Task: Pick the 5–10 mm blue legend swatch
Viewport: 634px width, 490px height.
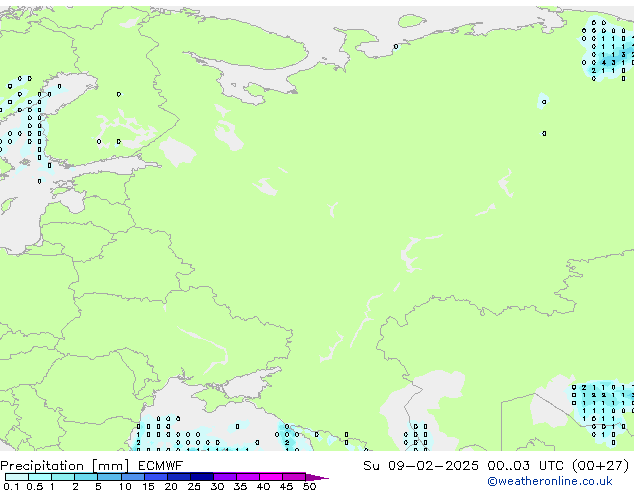Action: [x=109, y=477]
